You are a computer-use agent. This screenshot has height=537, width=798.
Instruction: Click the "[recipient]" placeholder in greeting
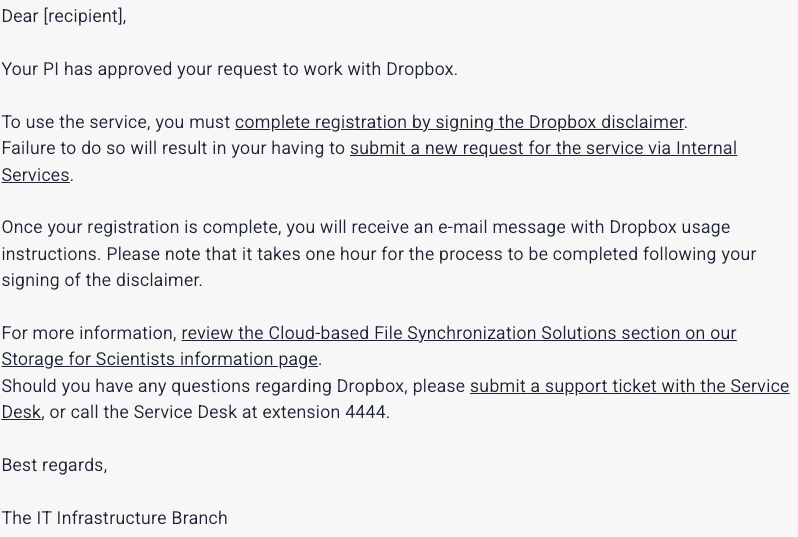[x=84, y=16]
